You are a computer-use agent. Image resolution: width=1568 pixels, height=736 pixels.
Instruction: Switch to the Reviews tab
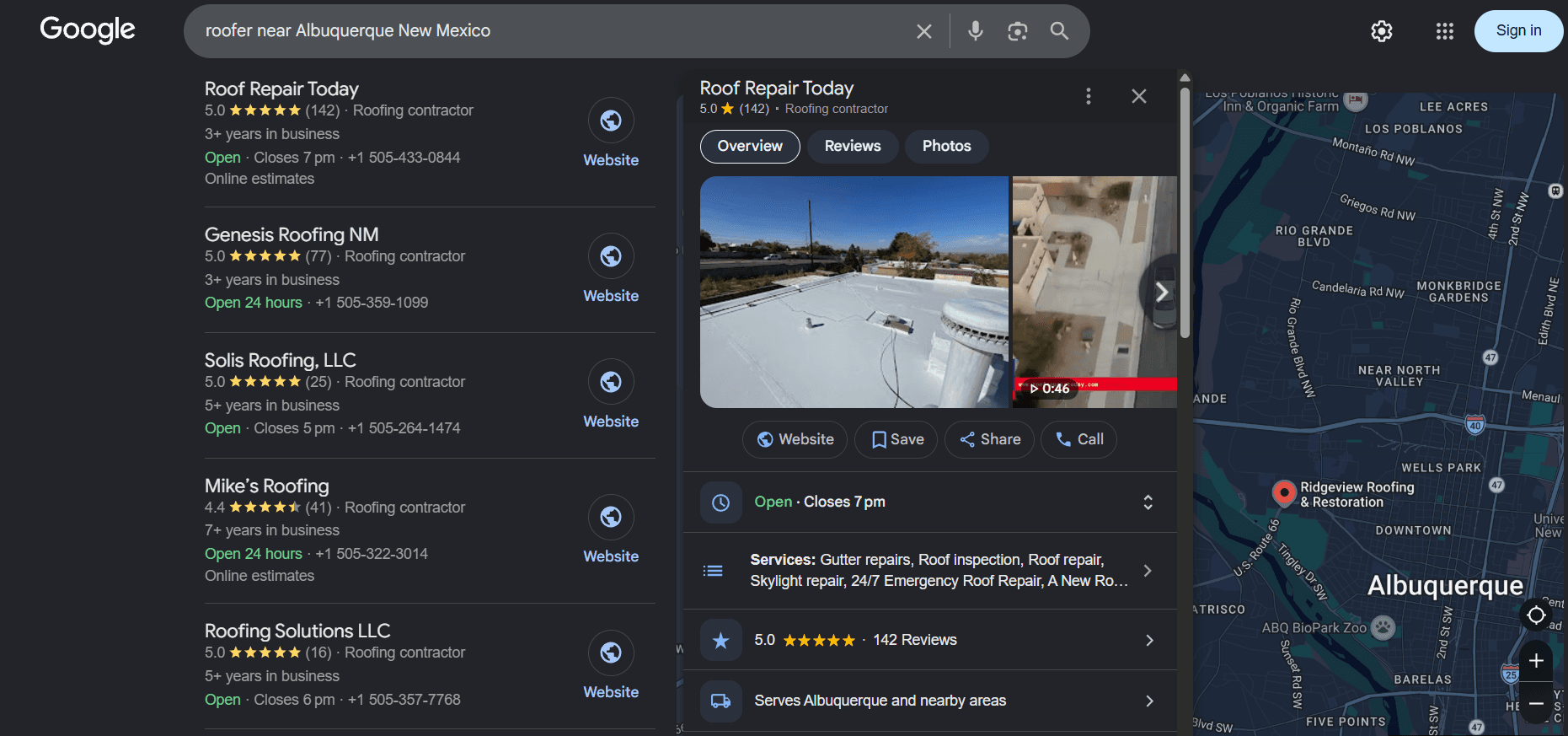[x=853, y=147]
